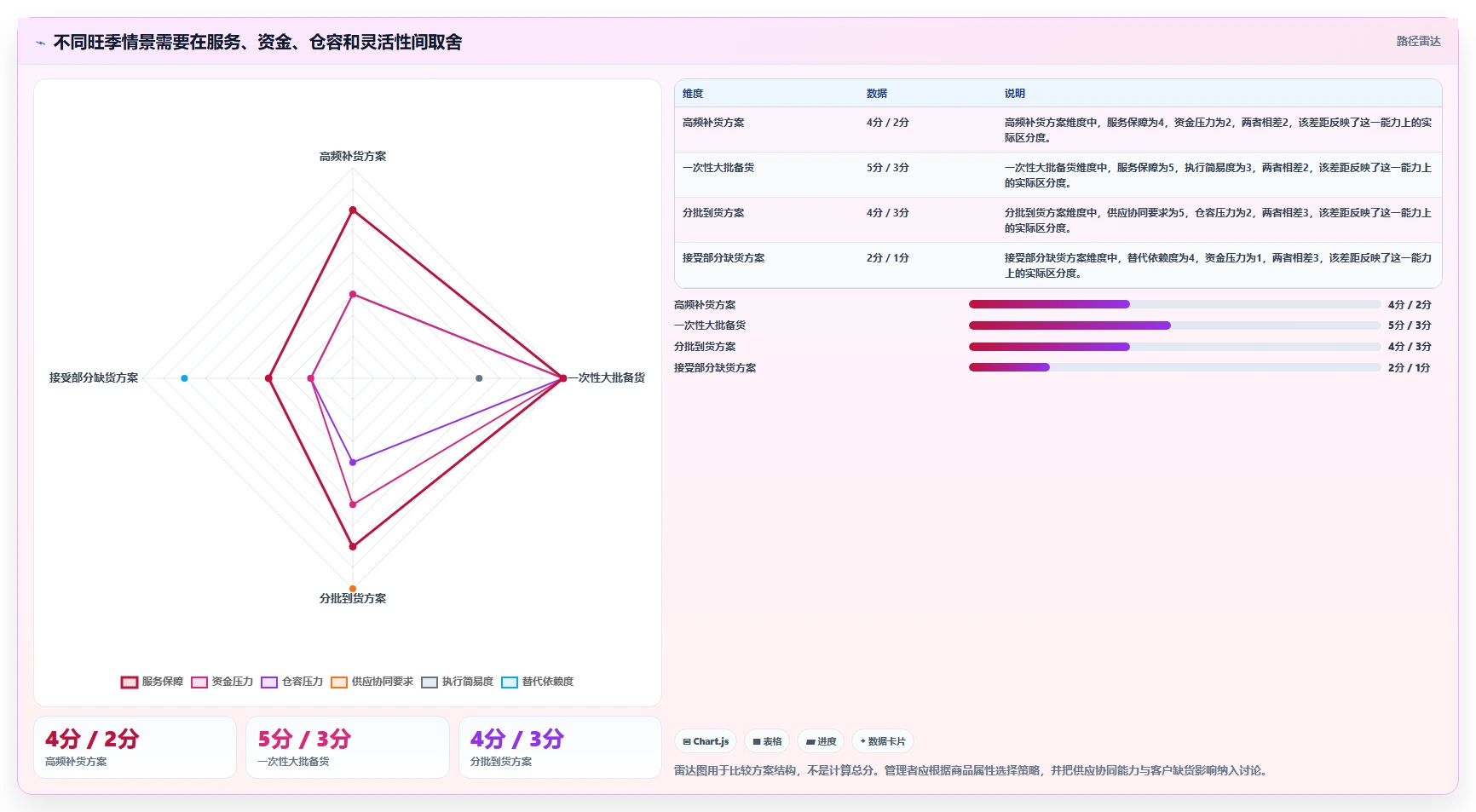
Task: Select the 分批到货方案 table row name
Action: click(x=713, y=213)
